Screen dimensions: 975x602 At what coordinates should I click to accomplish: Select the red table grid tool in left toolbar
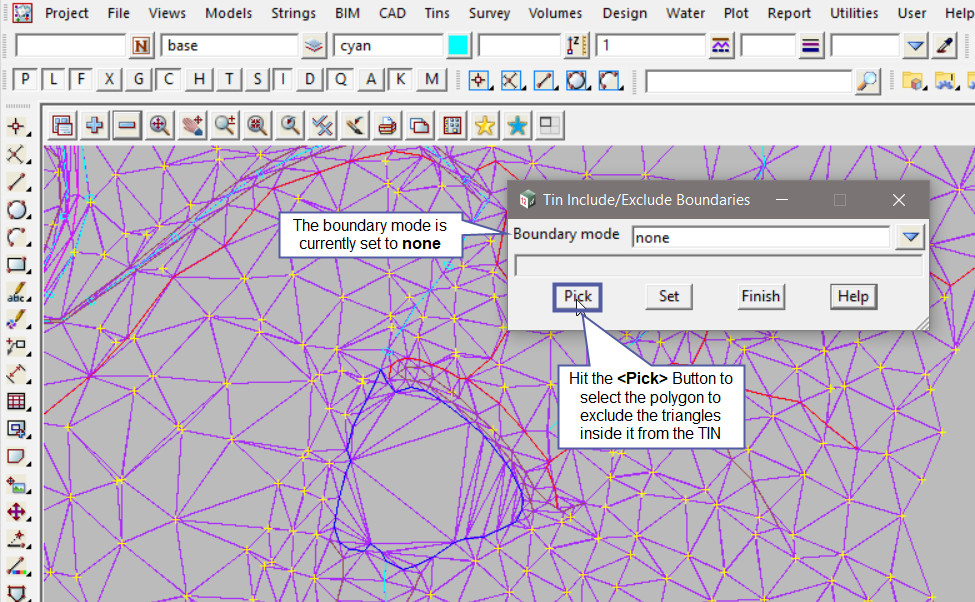(17, 401)
